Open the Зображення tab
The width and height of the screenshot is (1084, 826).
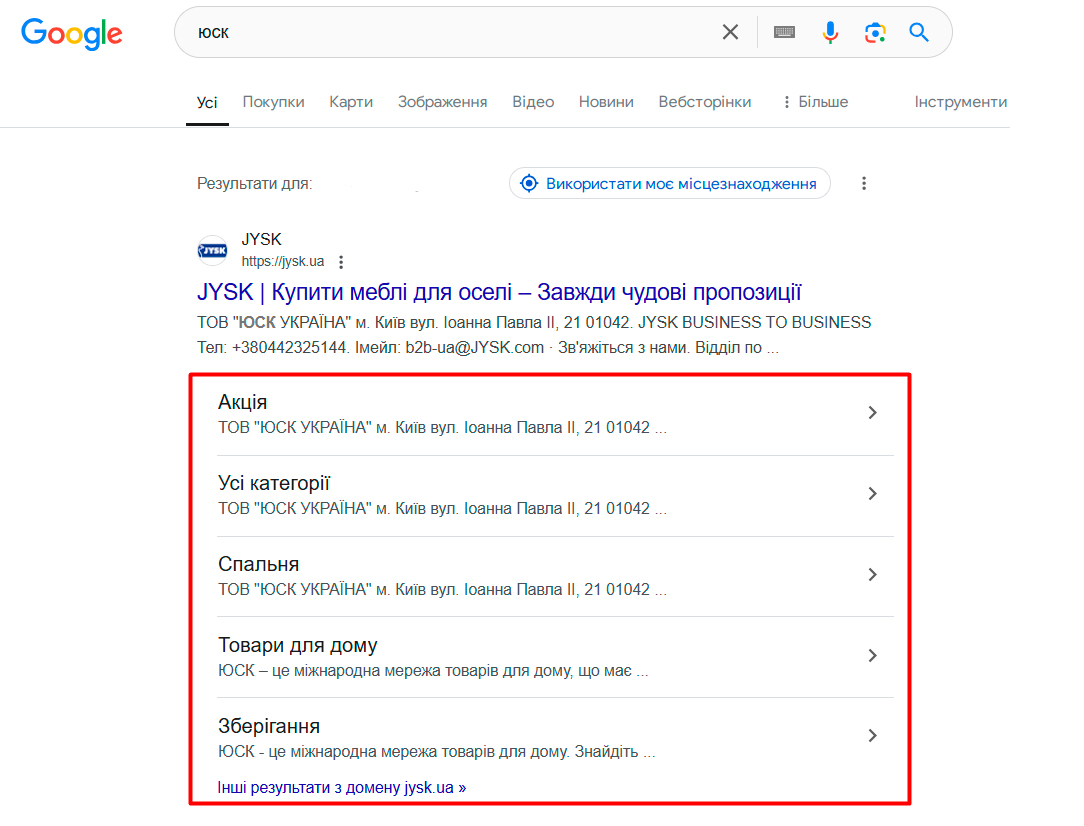coord(442,102)
